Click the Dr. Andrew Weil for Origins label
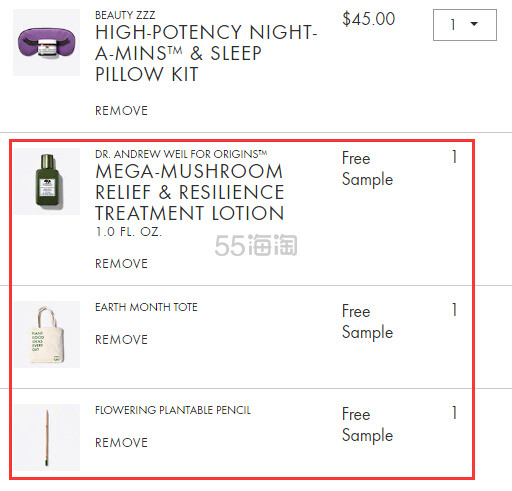The height and width of the screenshot is (491, 512). pyautogui.click(x=181, y=154)
